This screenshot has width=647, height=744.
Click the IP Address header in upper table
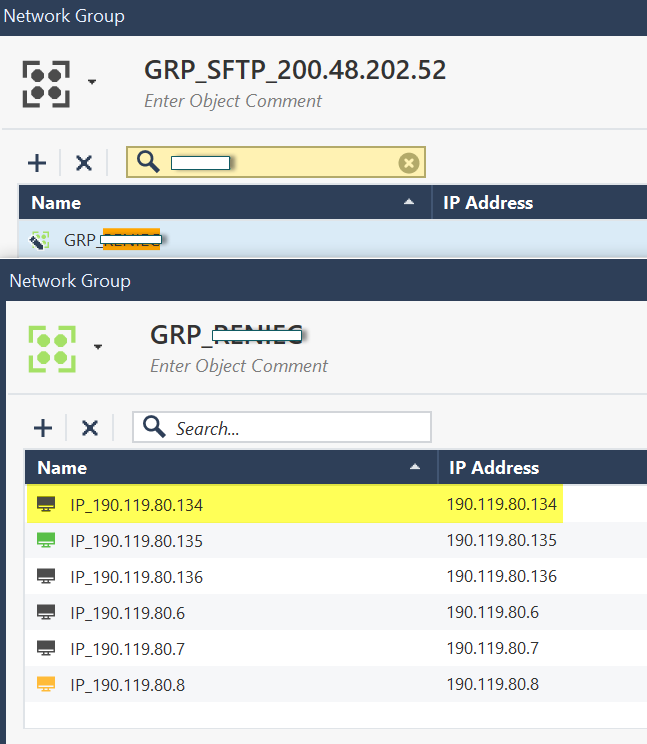click(488, 202)
